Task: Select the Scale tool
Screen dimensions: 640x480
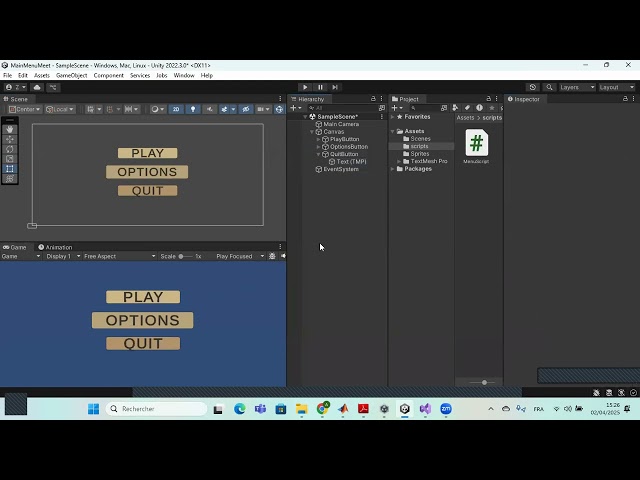Action: click(10, 159)
